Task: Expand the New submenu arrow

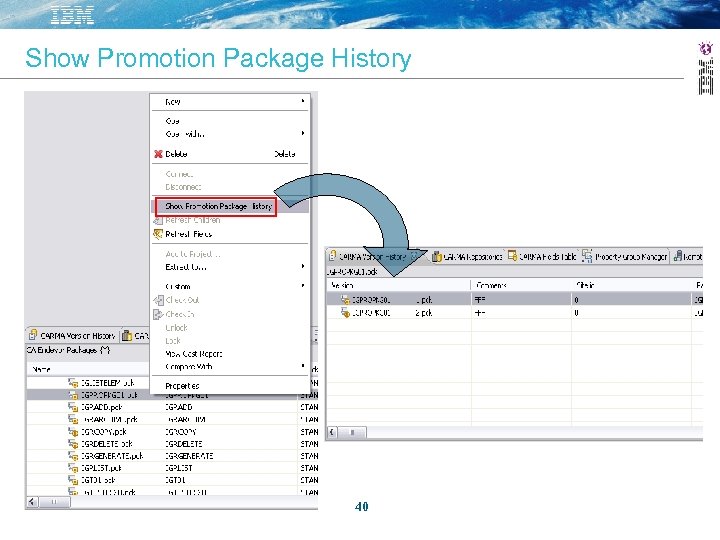Action: (x=303, y=101)
